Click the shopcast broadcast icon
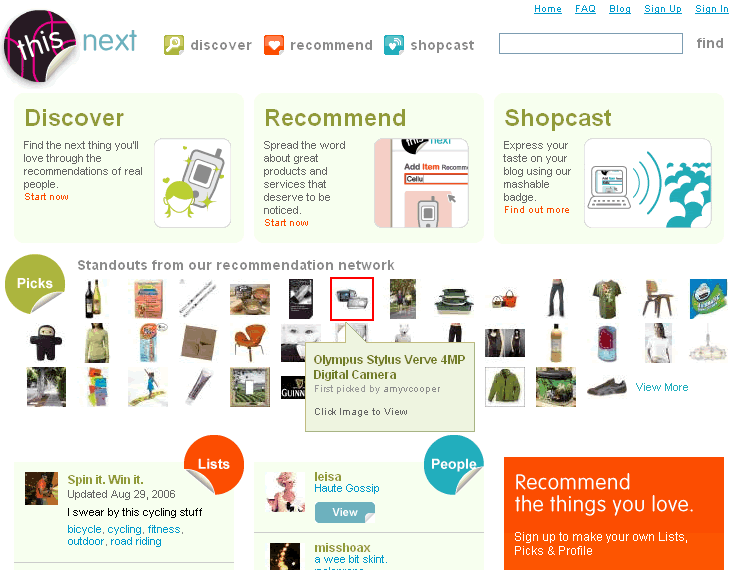 [x=394, y=45]
